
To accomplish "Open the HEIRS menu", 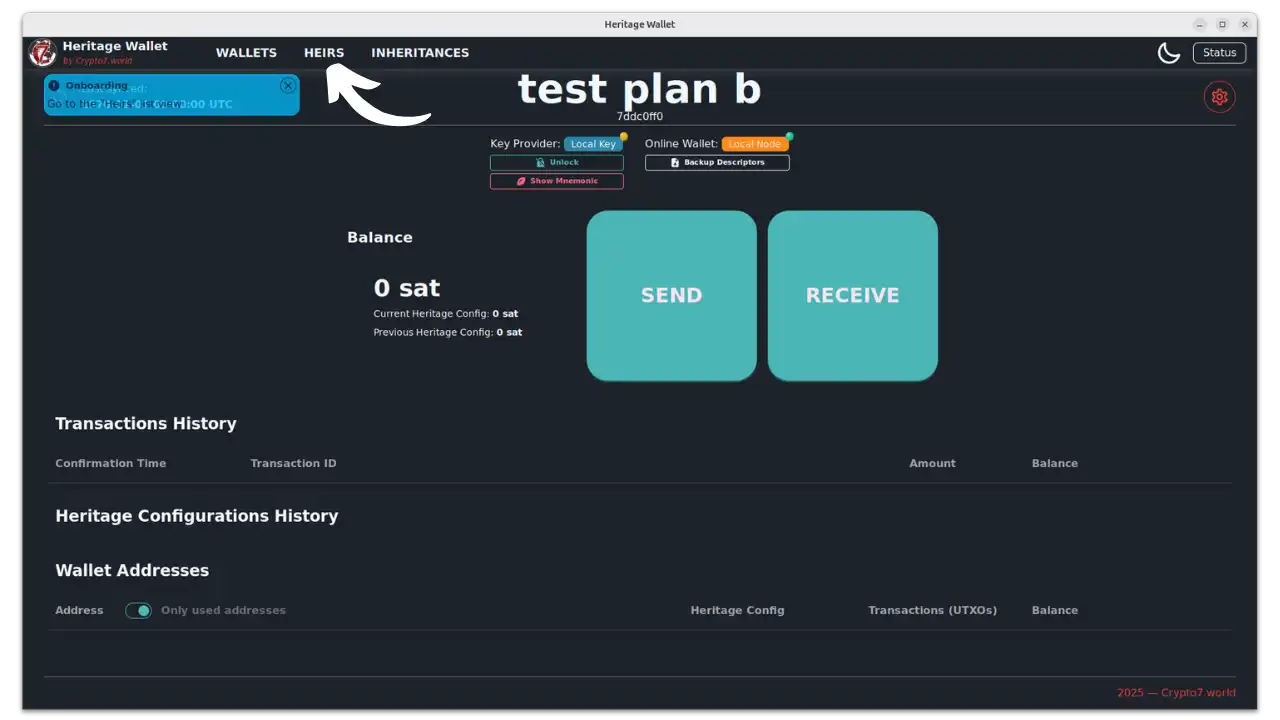I will (324, 52).
